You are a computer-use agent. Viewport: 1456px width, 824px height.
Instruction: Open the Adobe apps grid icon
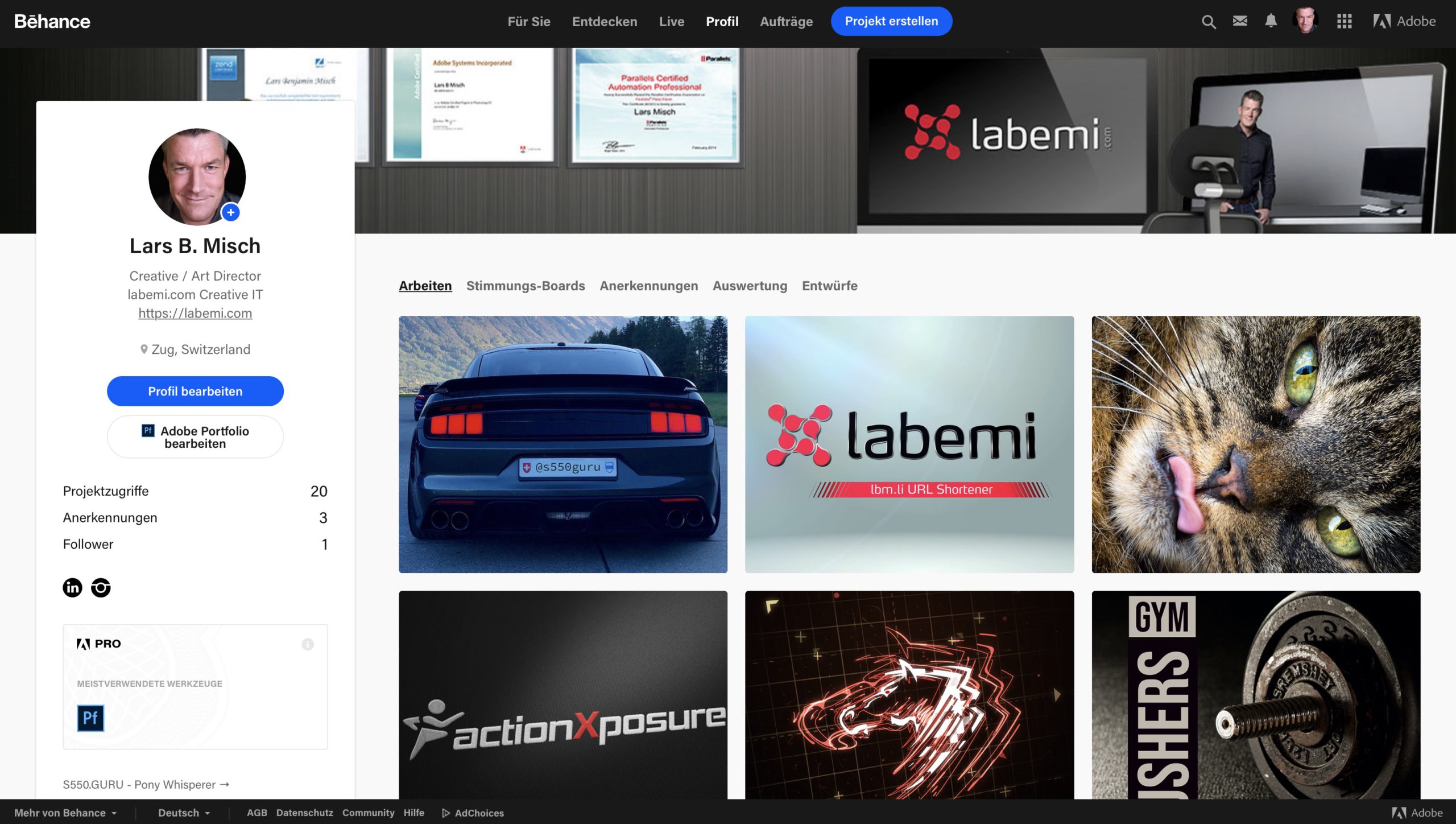click(1344, 22)
